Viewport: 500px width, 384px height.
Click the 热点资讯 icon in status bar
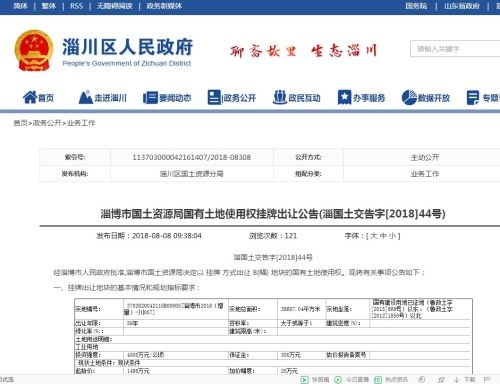[378, 379]
